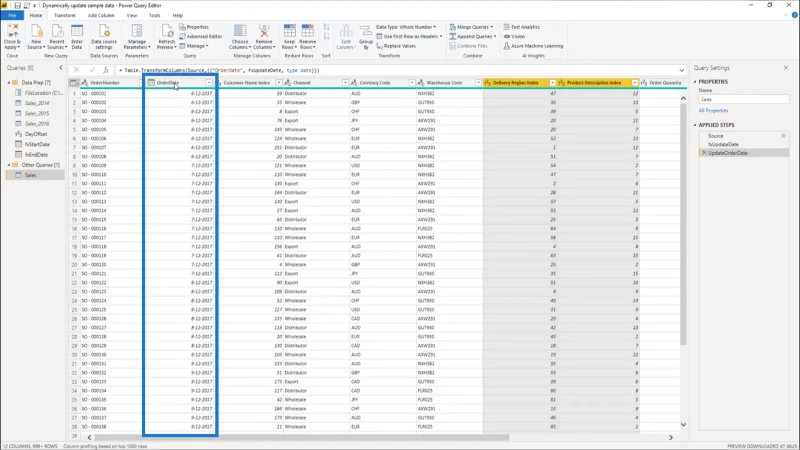This screenshot has height=450, width=800.
Task: Select the fxStartDate query
Action: (x=36, y=144)
